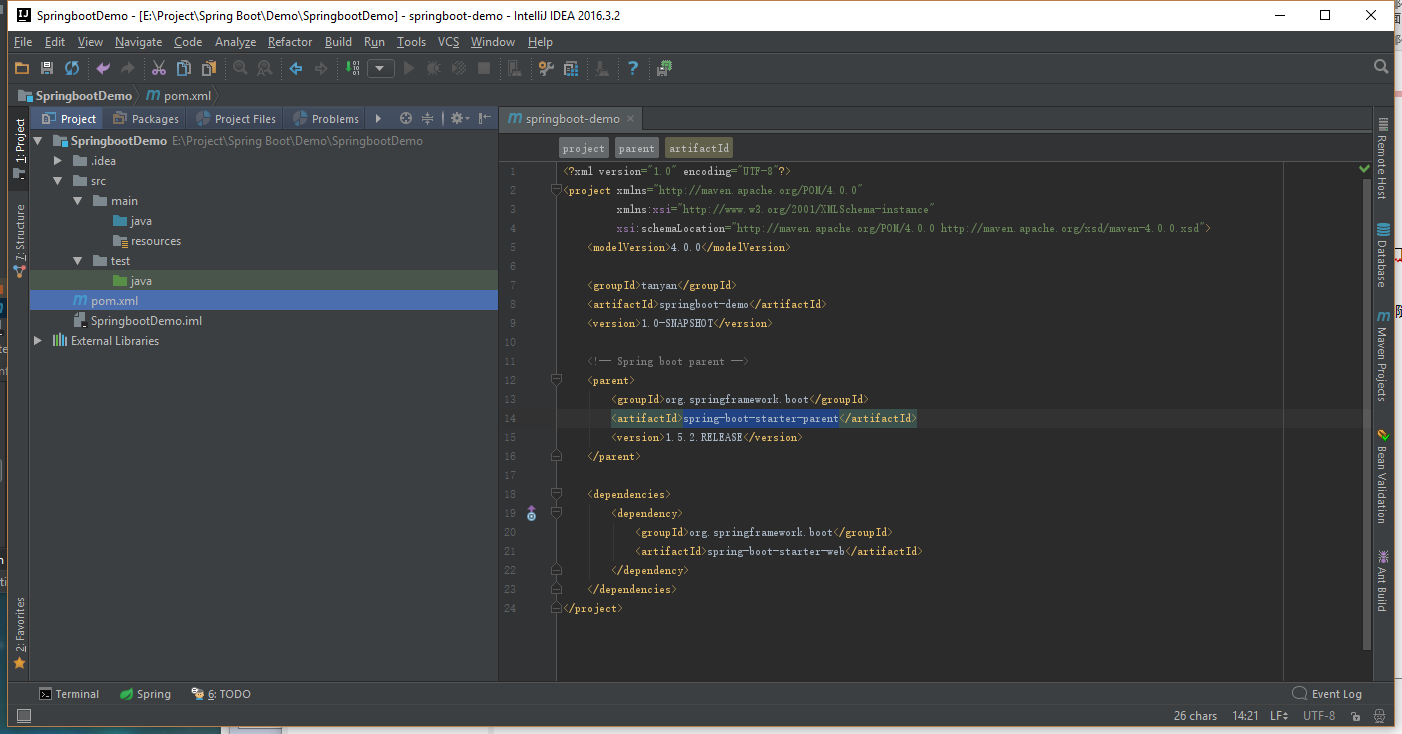Open the Event Log window
Screen dimensions: 1402x734
coord(1327,694)
